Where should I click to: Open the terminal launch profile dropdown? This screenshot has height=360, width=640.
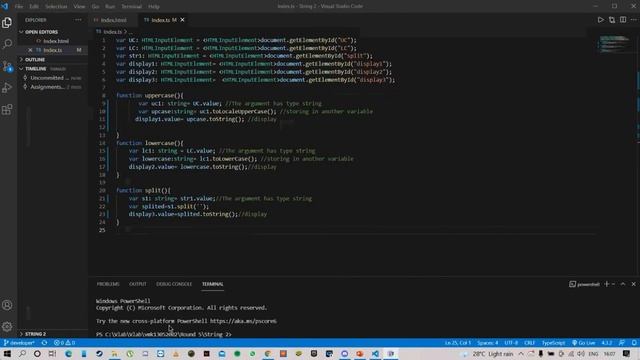tap(613, 284)
